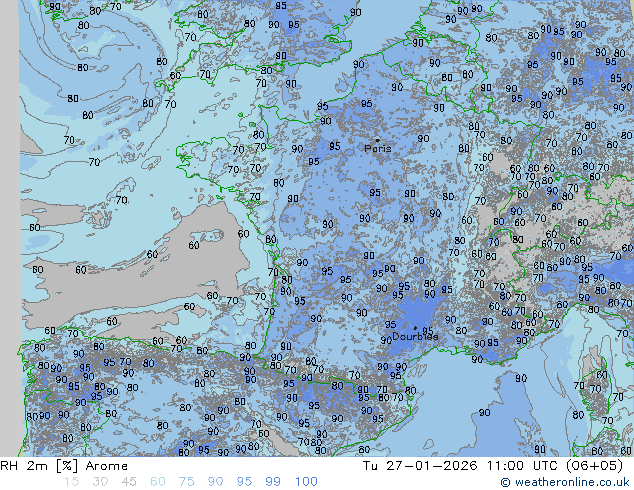This screenshot has width=634, height=490.
Task: Click the copyright © symbol
Action: (x=506, y=482)
